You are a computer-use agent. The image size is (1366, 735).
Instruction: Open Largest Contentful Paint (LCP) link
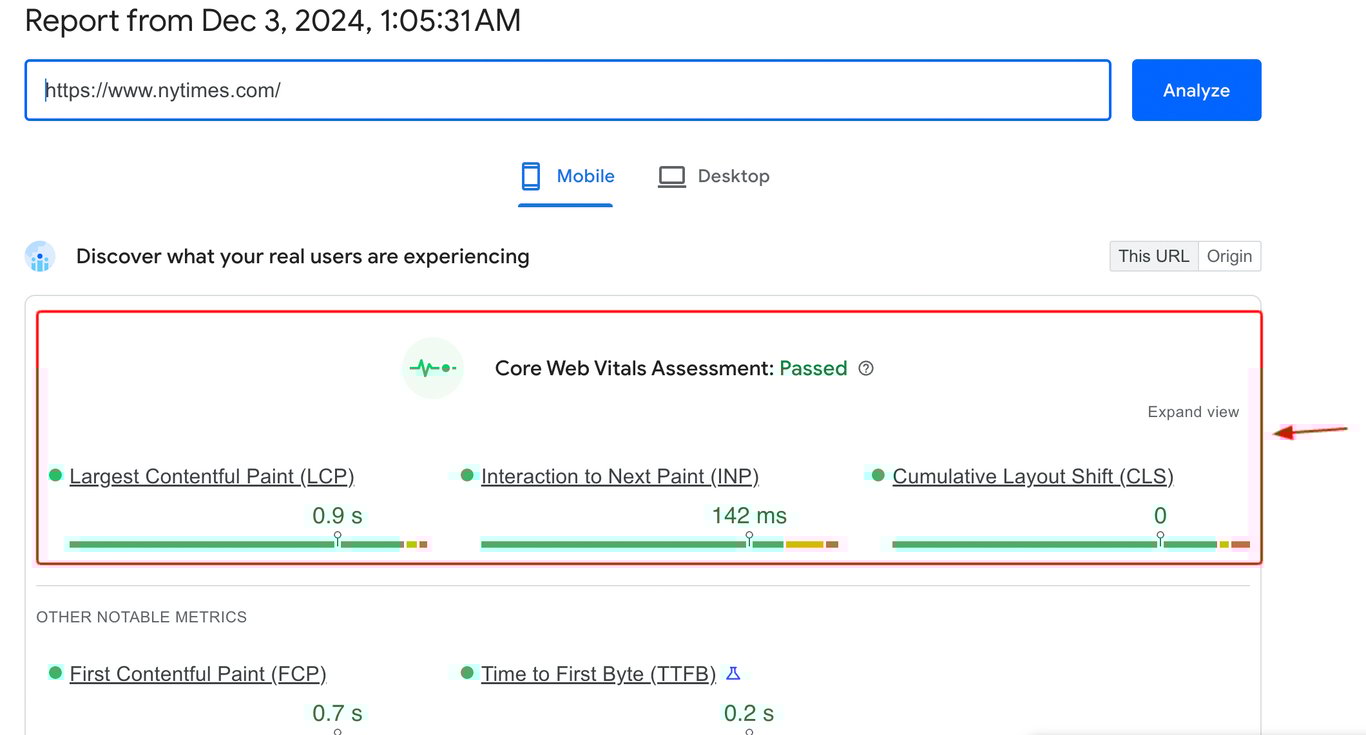click(x=212, y=477)
